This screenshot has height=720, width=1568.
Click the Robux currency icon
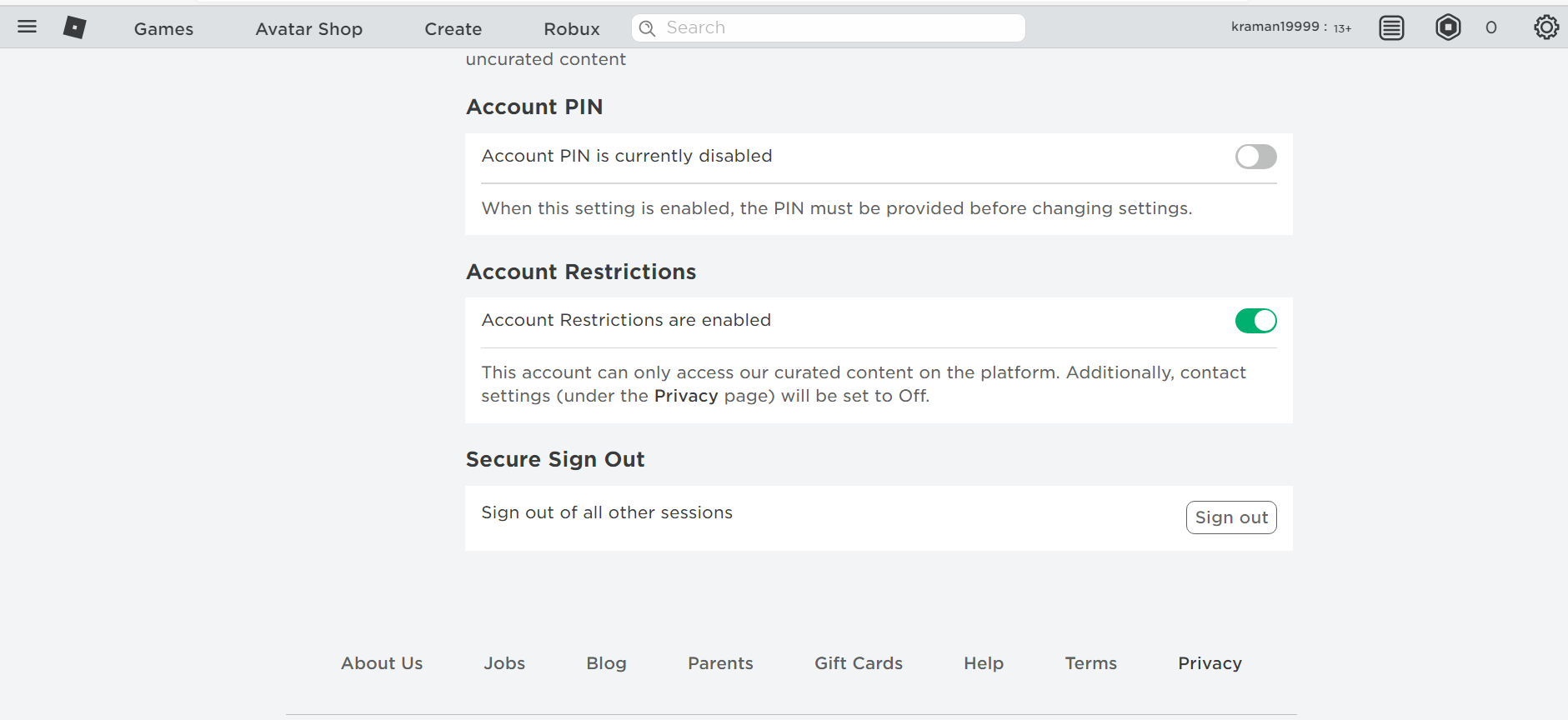(x=1448, y=27)
